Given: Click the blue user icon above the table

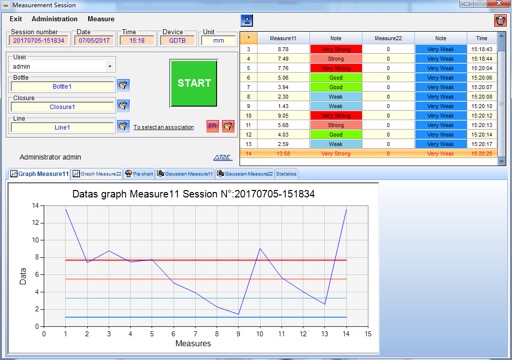Looking at the screenshot, I should point(247,21).
